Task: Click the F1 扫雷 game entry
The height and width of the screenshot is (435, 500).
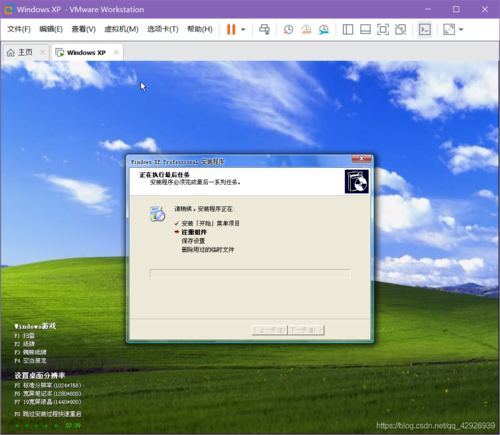Action: pos(24,336)
